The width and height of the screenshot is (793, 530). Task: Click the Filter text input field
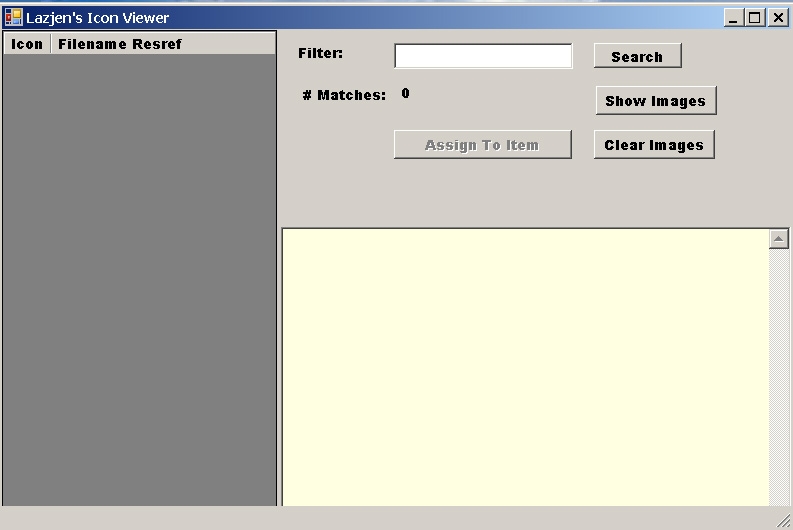(483, 56)
